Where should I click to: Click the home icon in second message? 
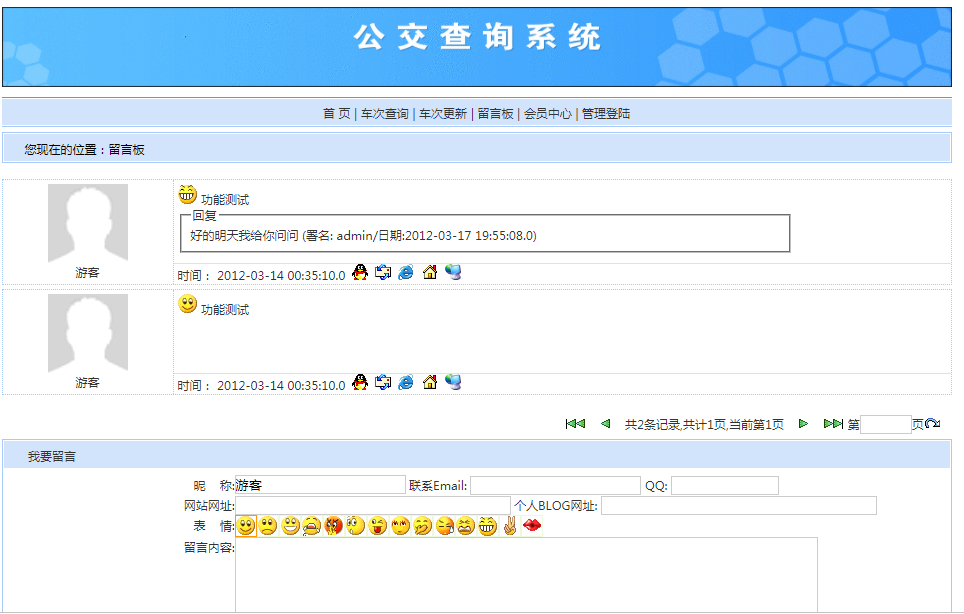pos(430,383)
